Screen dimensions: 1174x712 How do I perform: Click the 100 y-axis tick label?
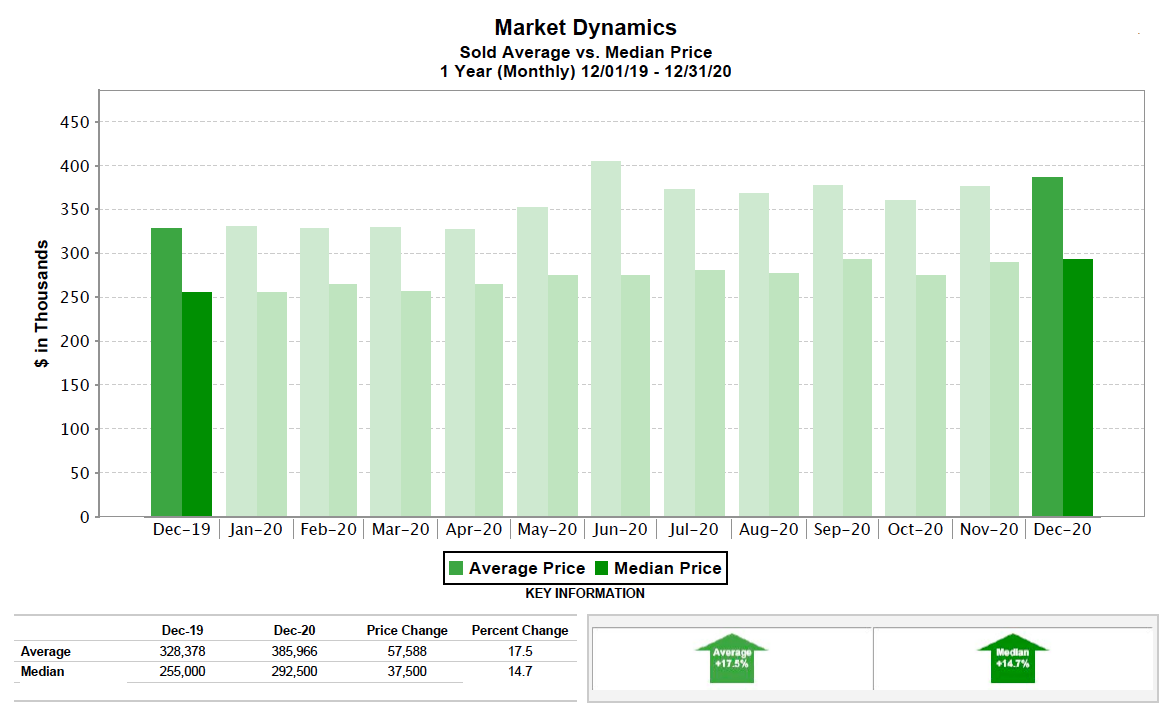pos(75,429)
